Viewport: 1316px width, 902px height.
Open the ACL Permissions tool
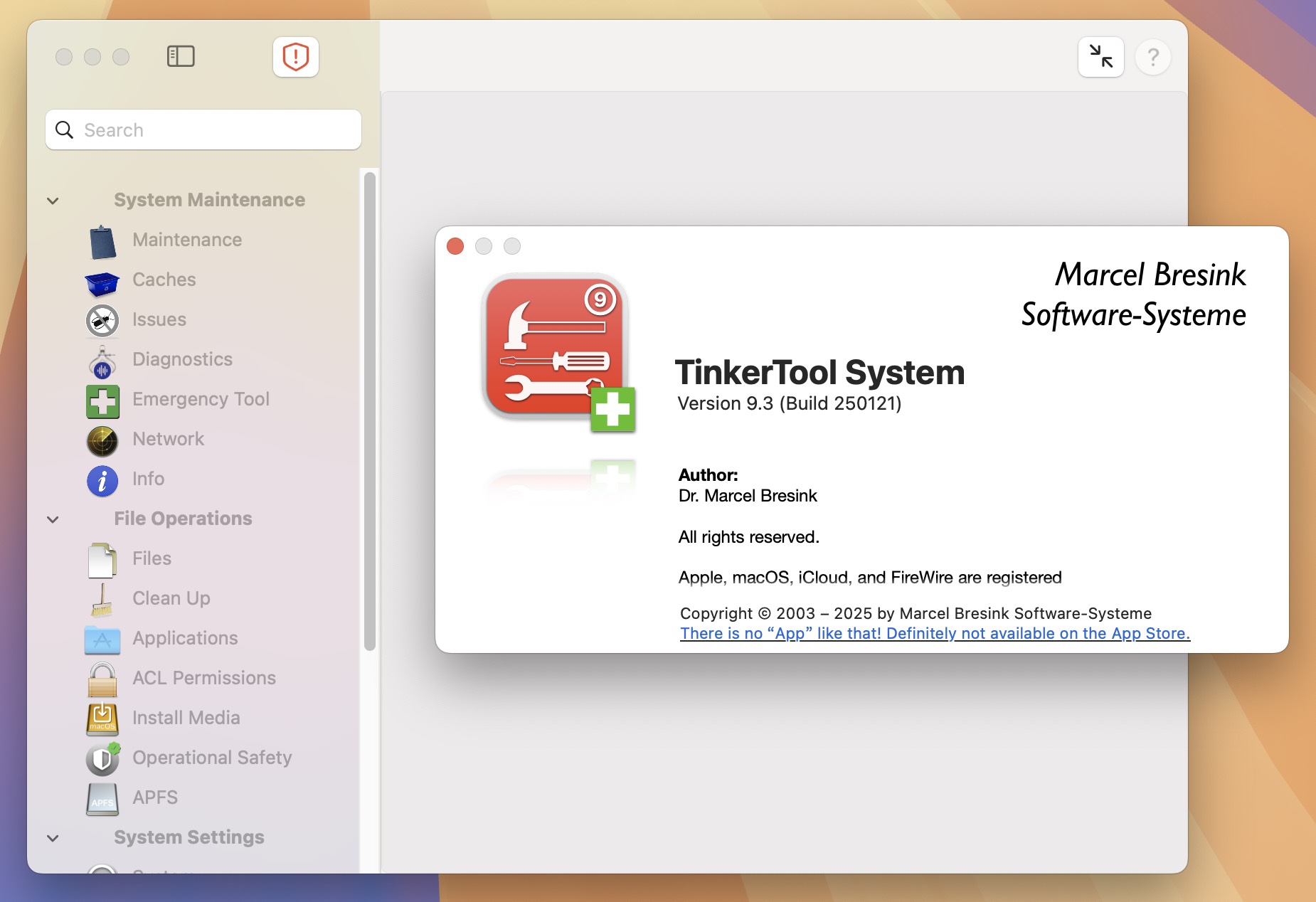click(x=203, y=678)
